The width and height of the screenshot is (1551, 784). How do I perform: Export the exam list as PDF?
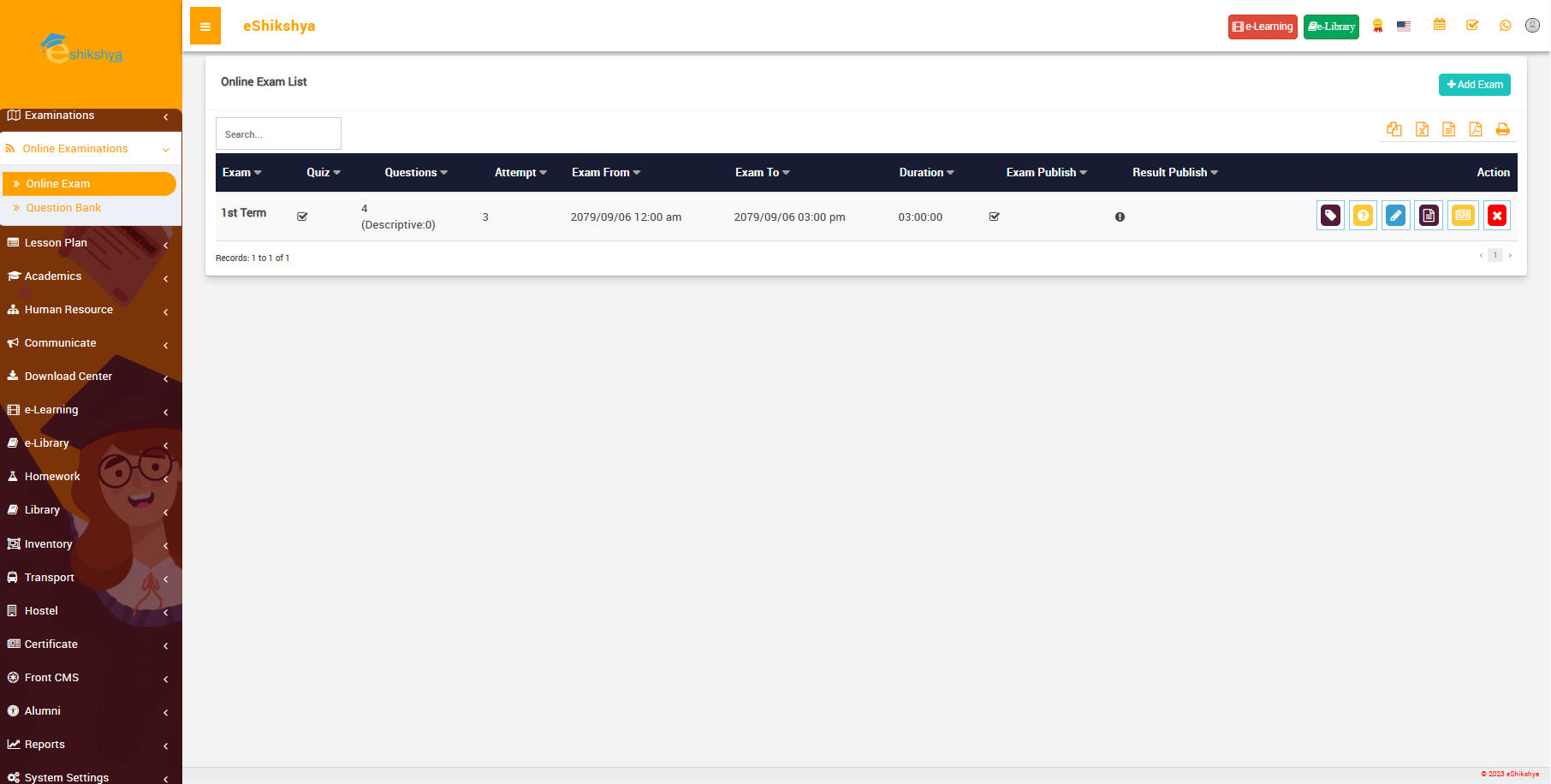(x=1476, y=129)
